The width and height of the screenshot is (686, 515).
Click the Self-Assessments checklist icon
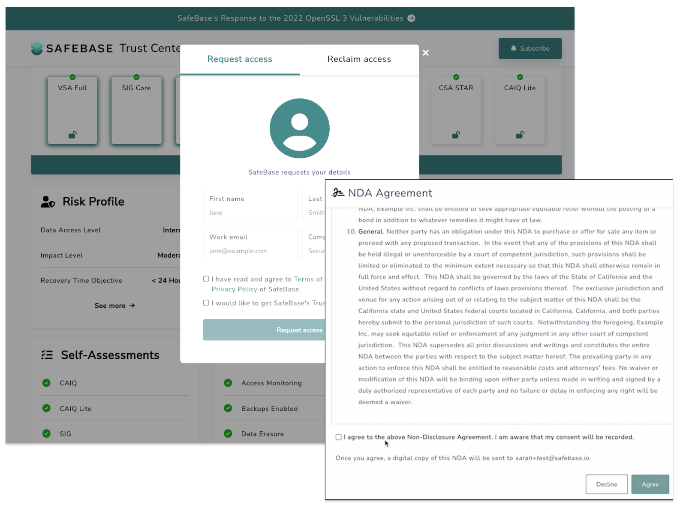pyautogui.click(x=47, y=355)
